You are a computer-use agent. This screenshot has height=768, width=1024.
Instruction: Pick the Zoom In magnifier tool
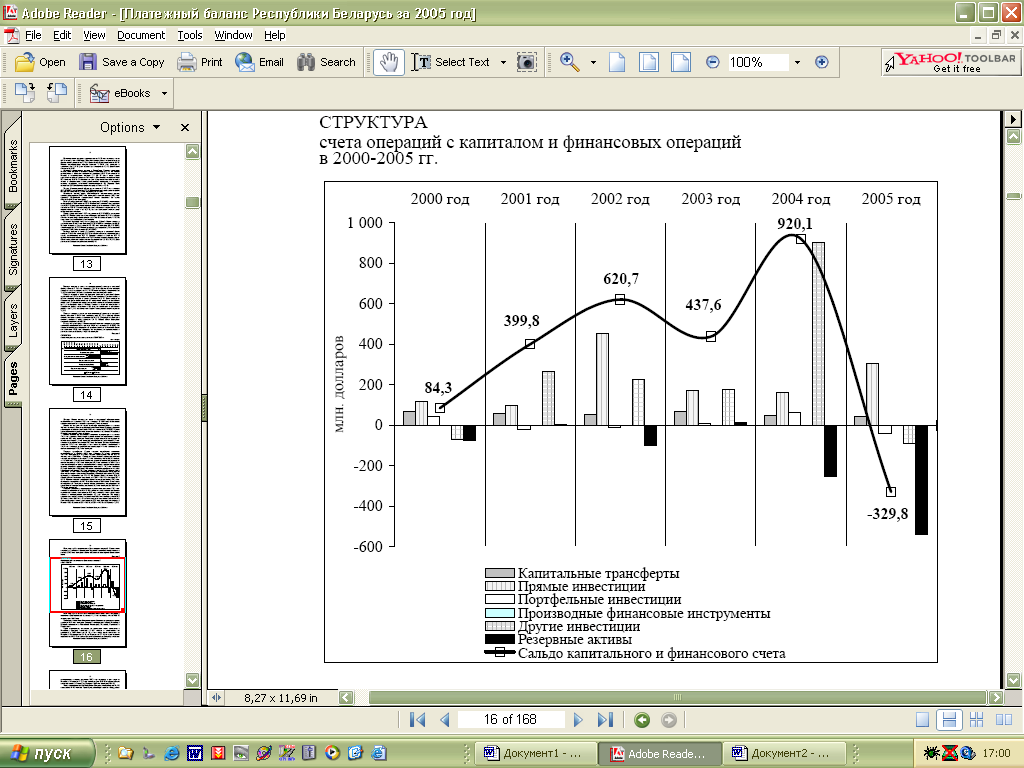point(570,62)
